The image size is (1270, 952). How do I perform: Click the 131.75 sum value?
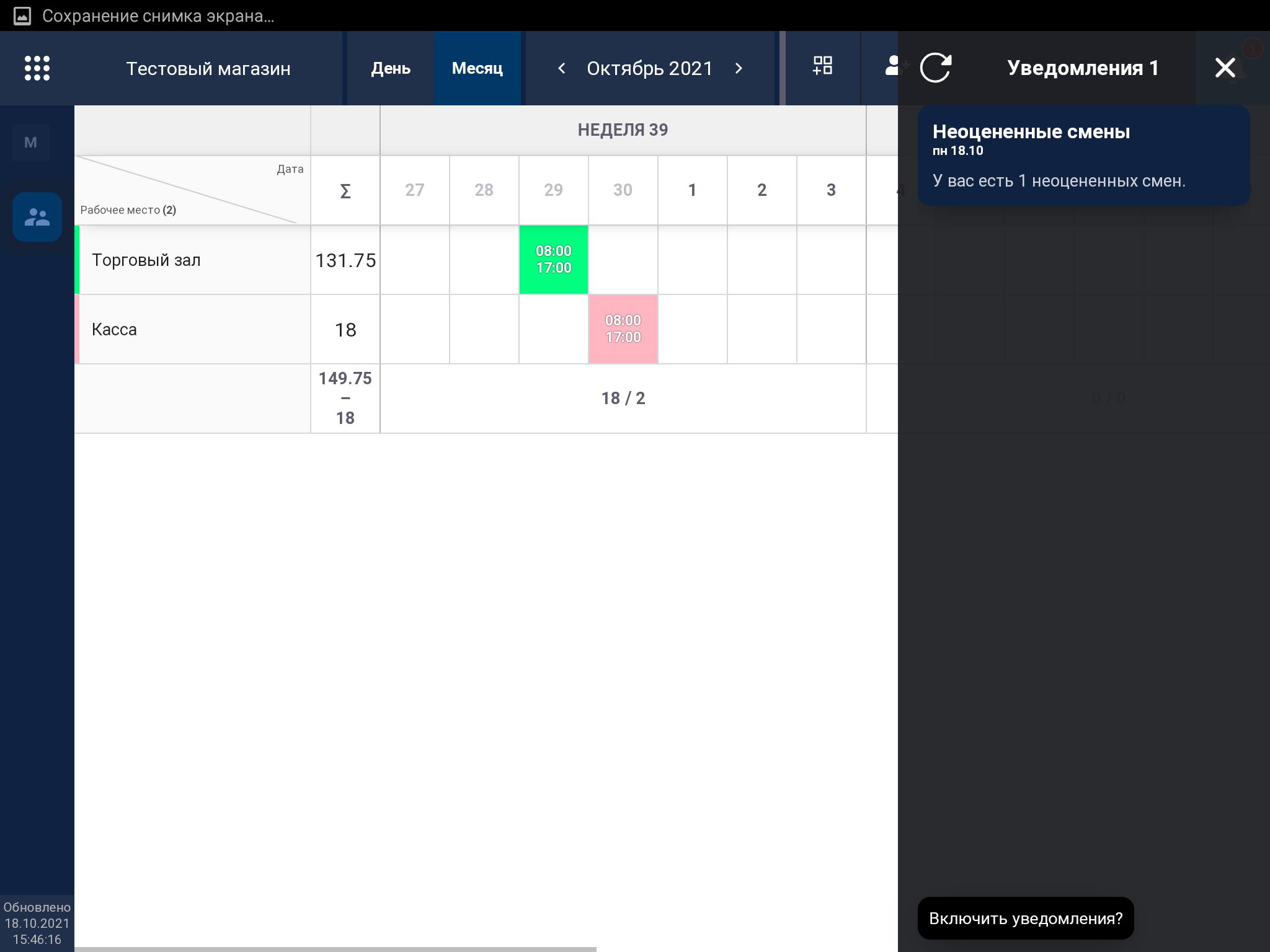coord(345,260)
